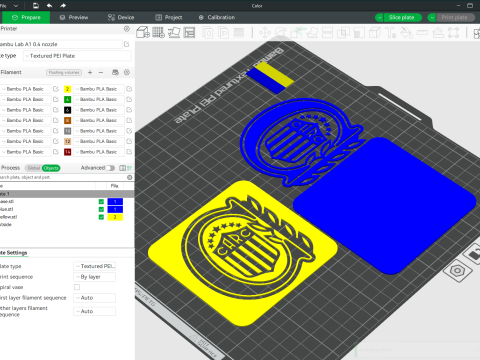
Task: Open Plate Settings plate type dropdown
Action: click(95, 266)
